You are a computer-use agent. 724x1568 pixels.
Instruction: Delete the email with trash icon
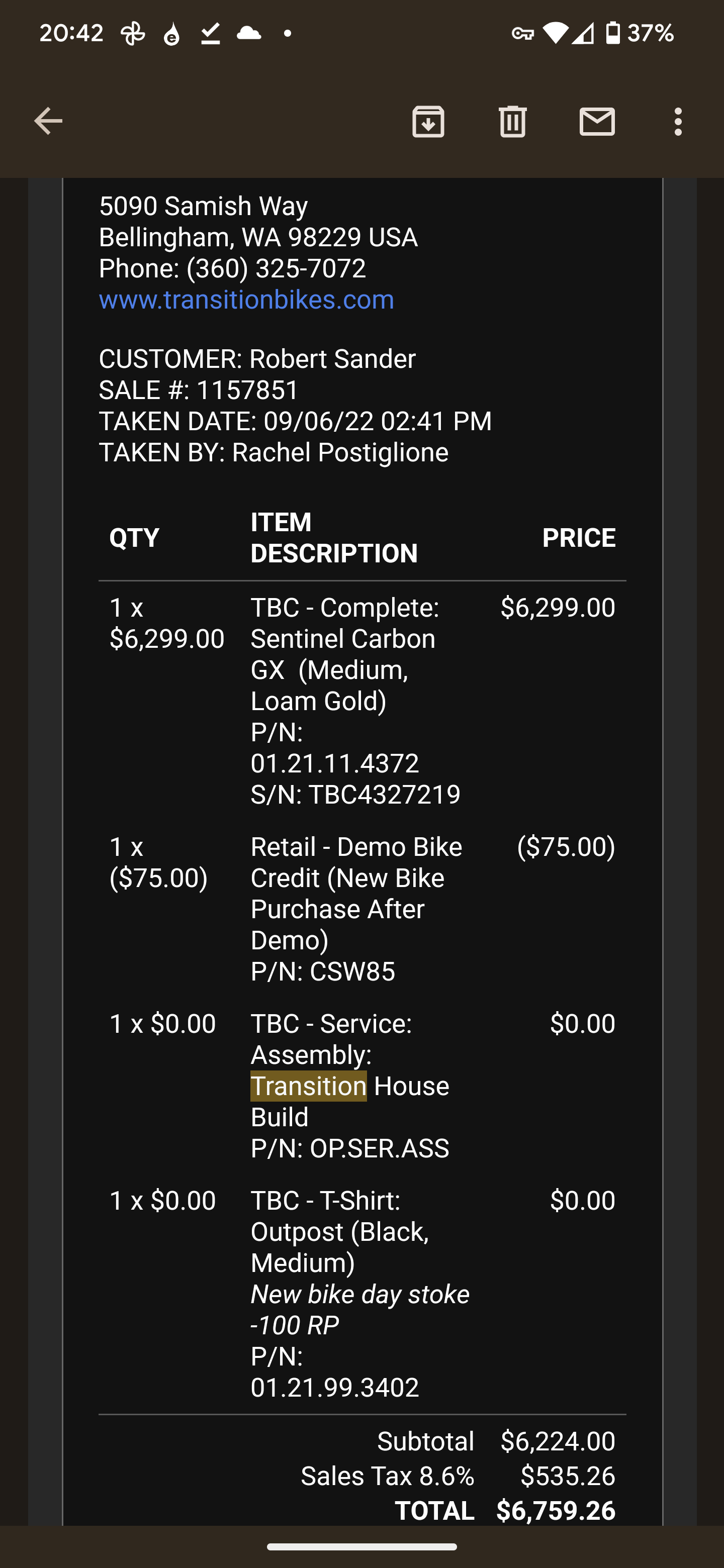point(513,121)
